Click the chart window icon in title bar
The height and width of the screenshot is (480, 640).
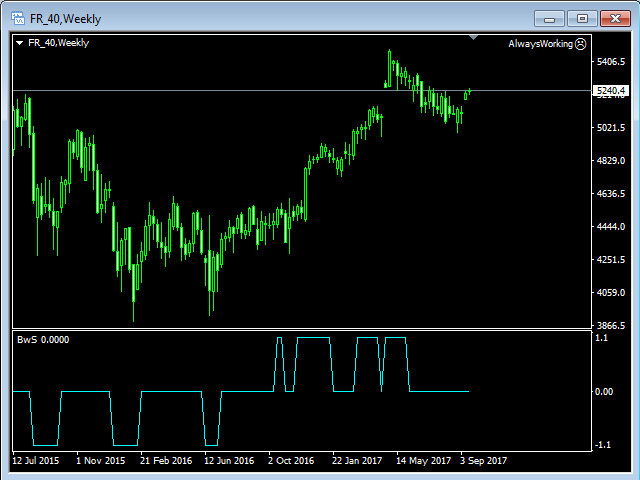(x=15, y=17)
